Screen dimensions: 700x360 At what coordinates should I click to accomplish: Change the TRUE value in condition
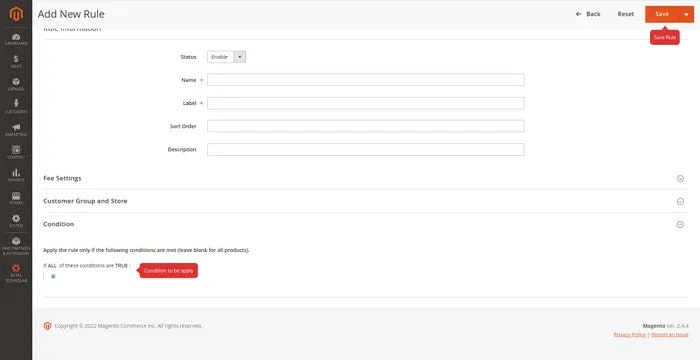pos(121,265)
